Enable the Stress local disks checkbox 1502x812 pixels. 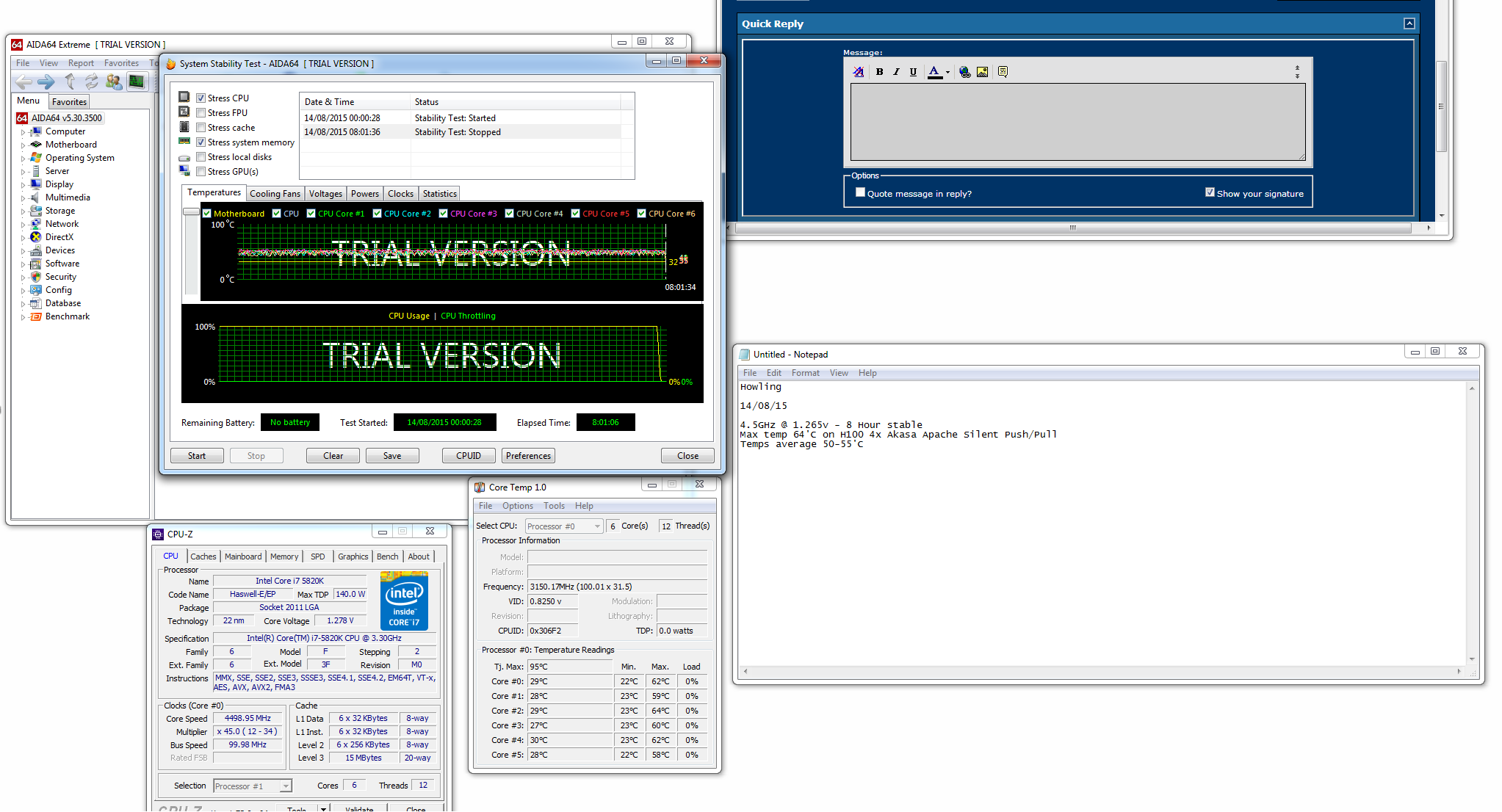tap(201, 157)
